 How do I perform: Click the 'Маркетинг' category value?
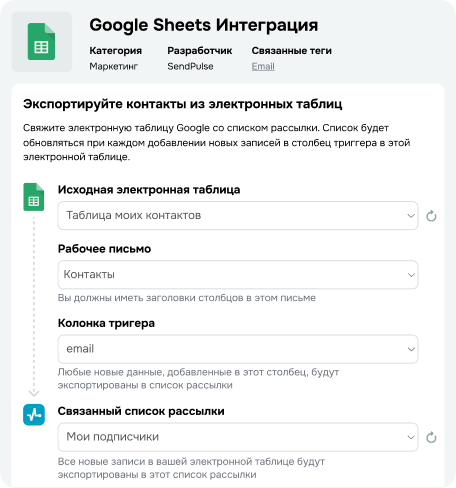pos(113,66)
